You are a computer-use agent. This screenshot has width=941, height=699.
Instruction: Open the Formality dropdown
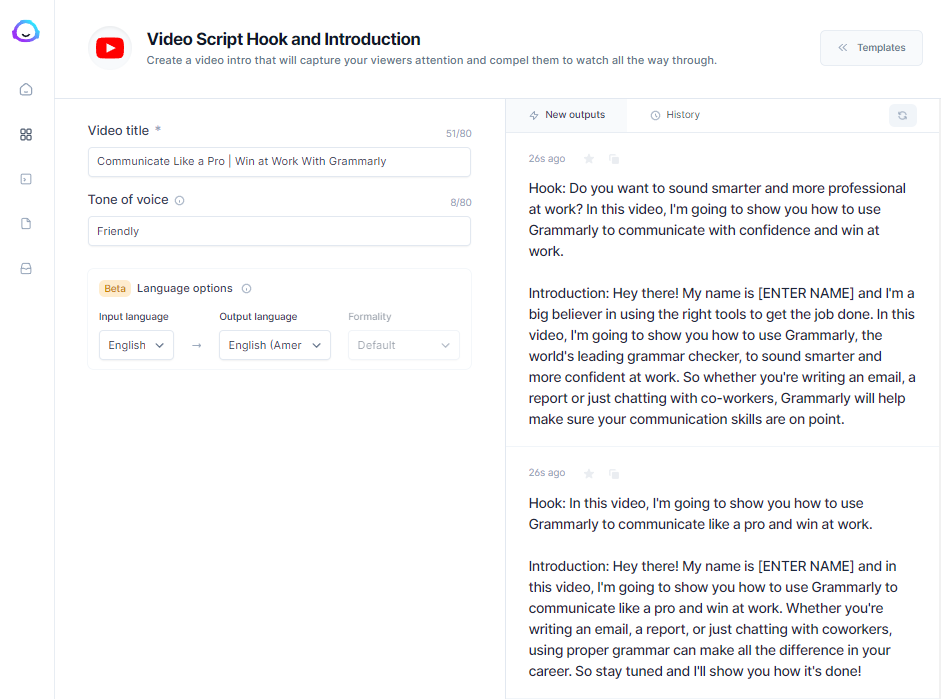(x=404, y=345)
